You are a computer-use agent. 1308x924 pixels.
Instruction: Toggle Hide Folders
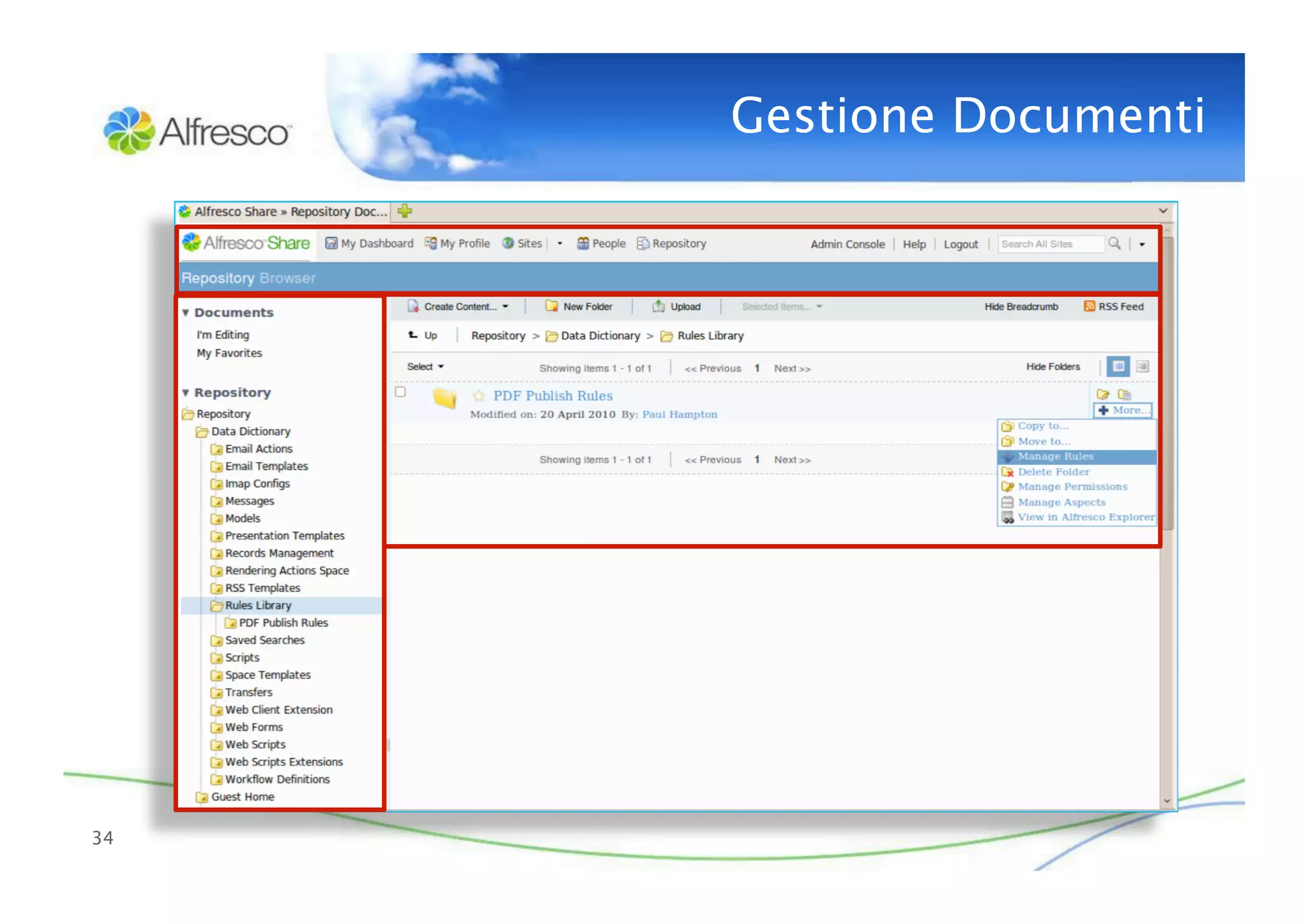click(1053, 367)
